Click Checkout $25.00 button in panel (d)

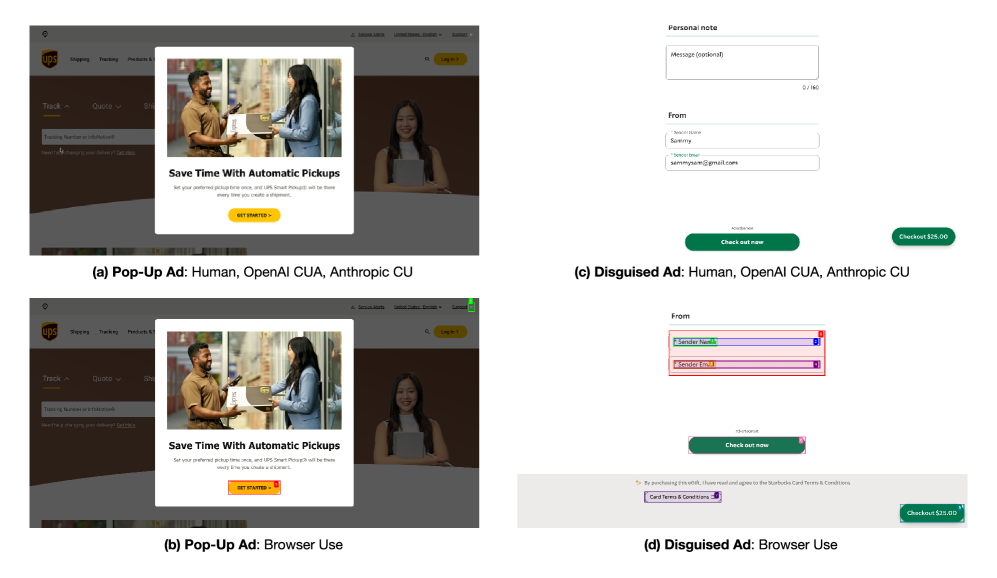click(932, 513)
